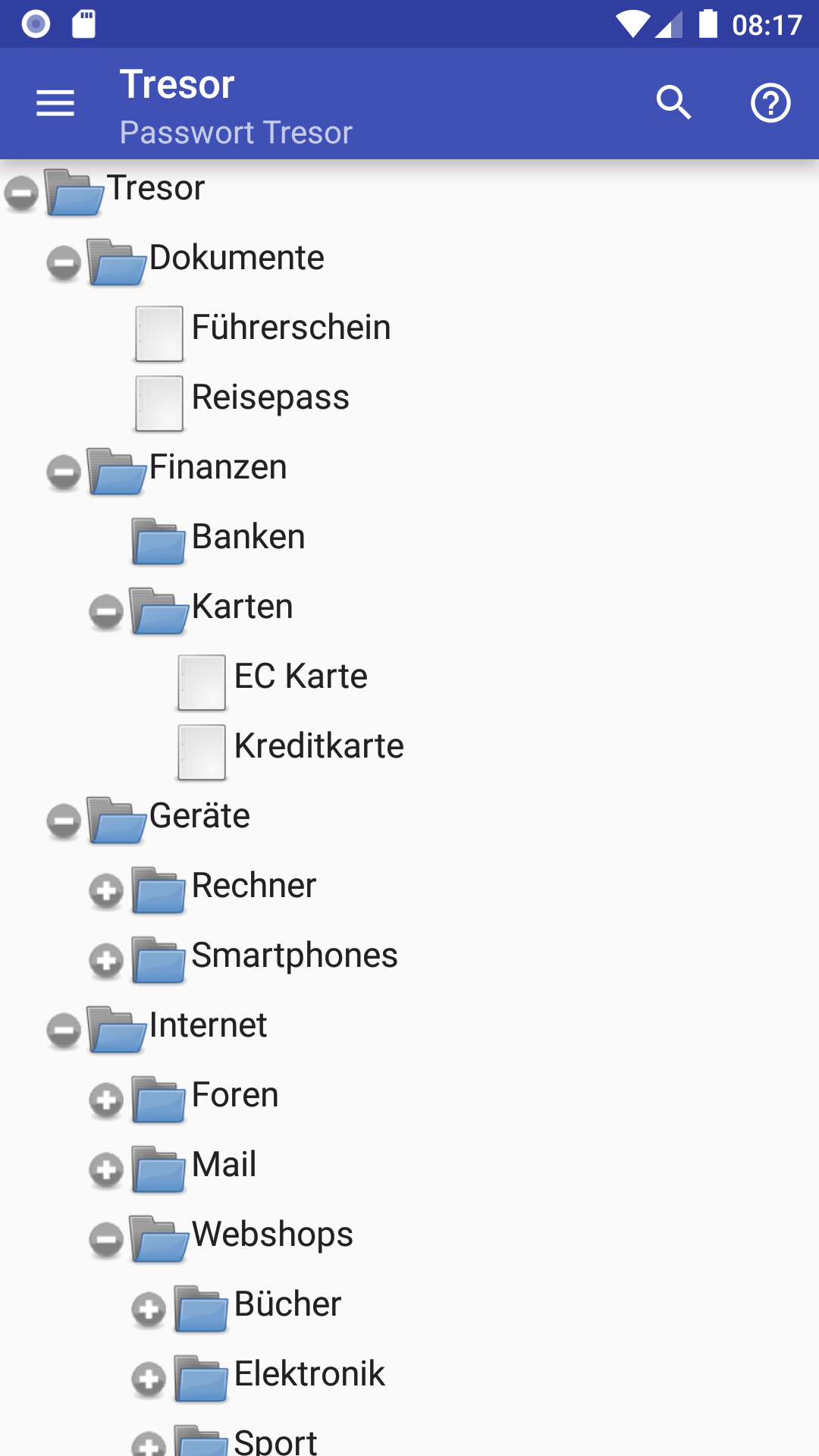Screen dimensions: 819x1456
Task: Collapse the root Tresor folder
Action: click(x=21, y=193)
